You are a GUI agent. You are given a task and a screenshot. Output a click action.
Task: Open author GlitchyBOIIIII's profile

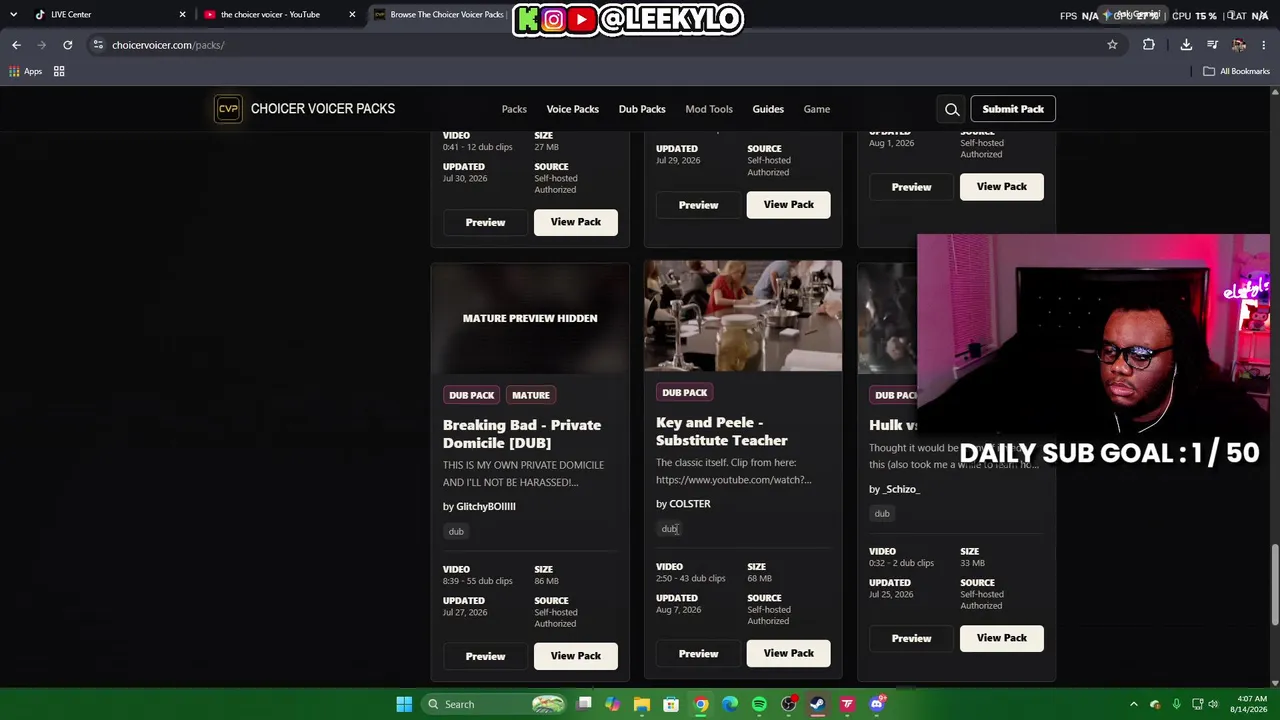(486, 506)
